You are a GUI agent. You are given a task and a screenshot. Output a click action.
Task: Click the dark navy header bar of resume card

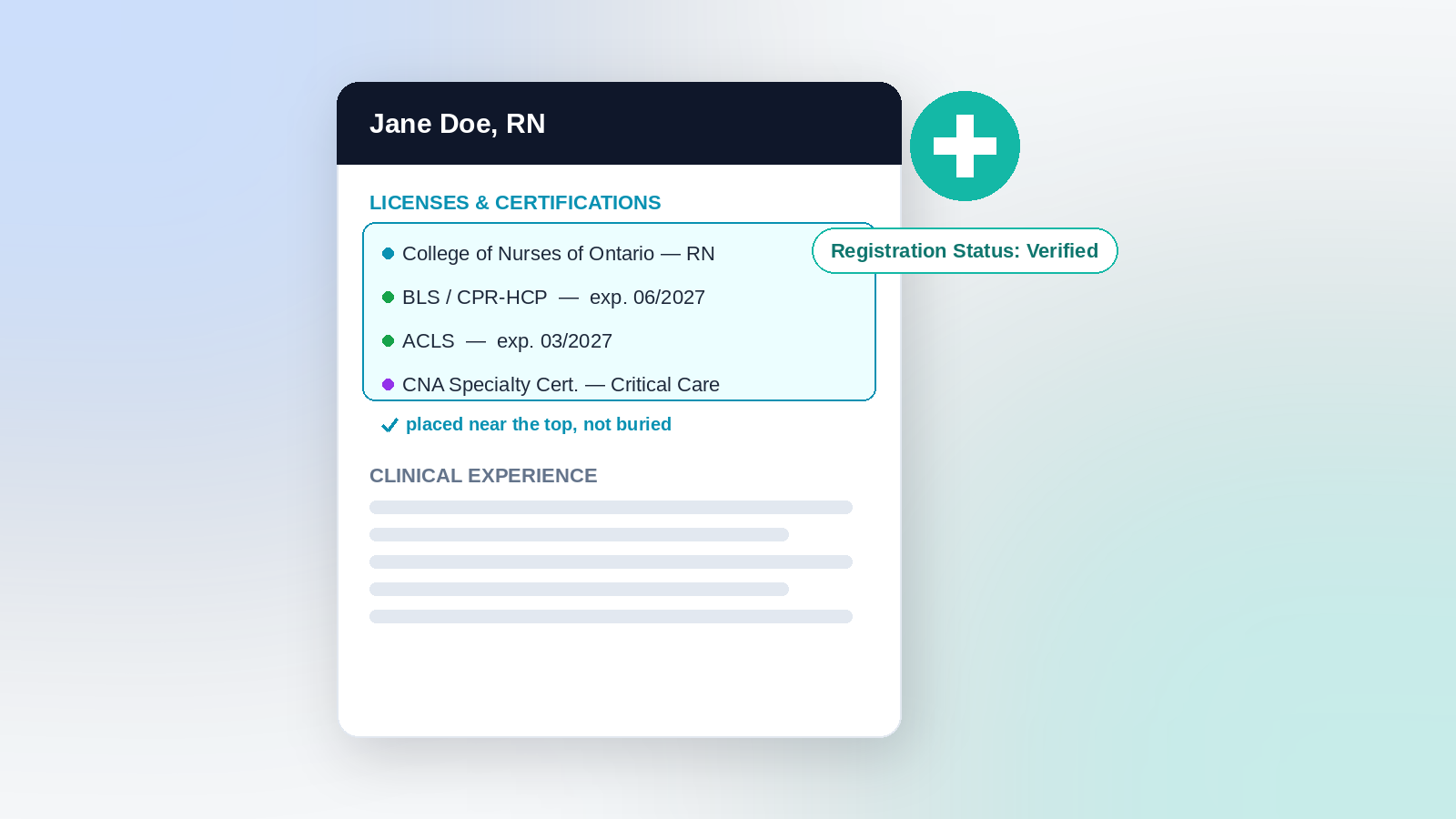(619, 124)
